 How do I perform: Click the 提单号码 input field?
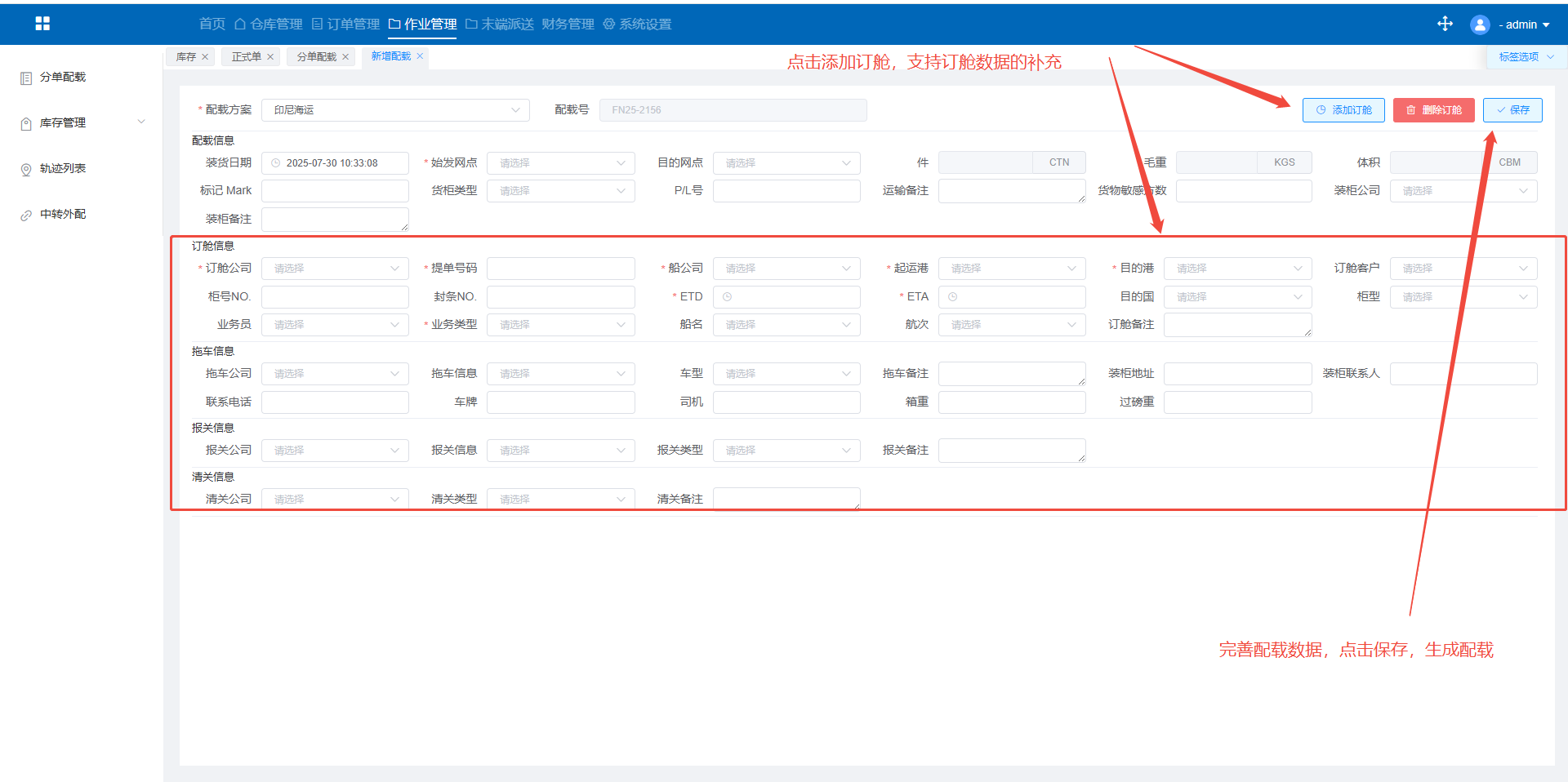click(560, 269)
